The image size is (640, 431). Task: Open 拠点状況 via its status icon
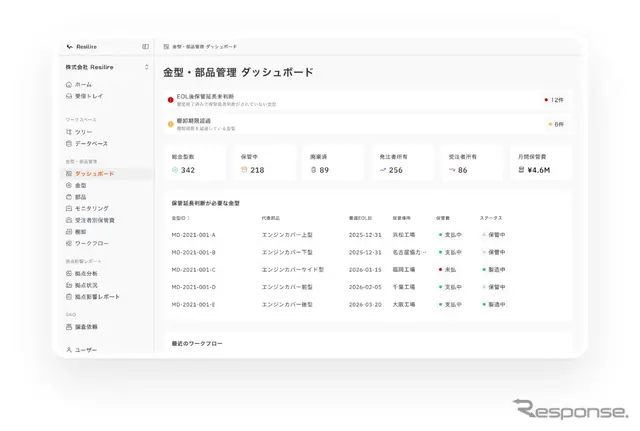[x=69, y=285]
